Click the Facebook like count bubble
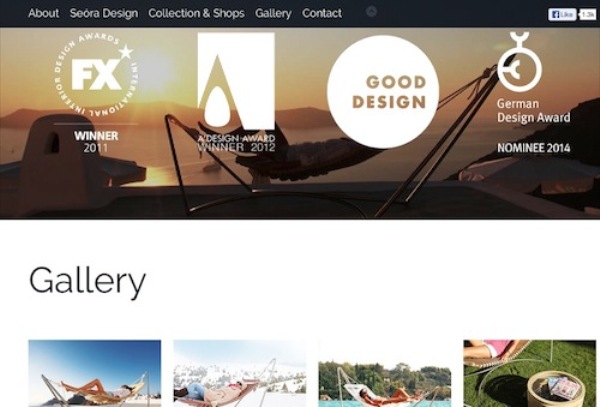The width and height of the screenshot is (600, 407). pyautogui.click(x=588, y=15)
